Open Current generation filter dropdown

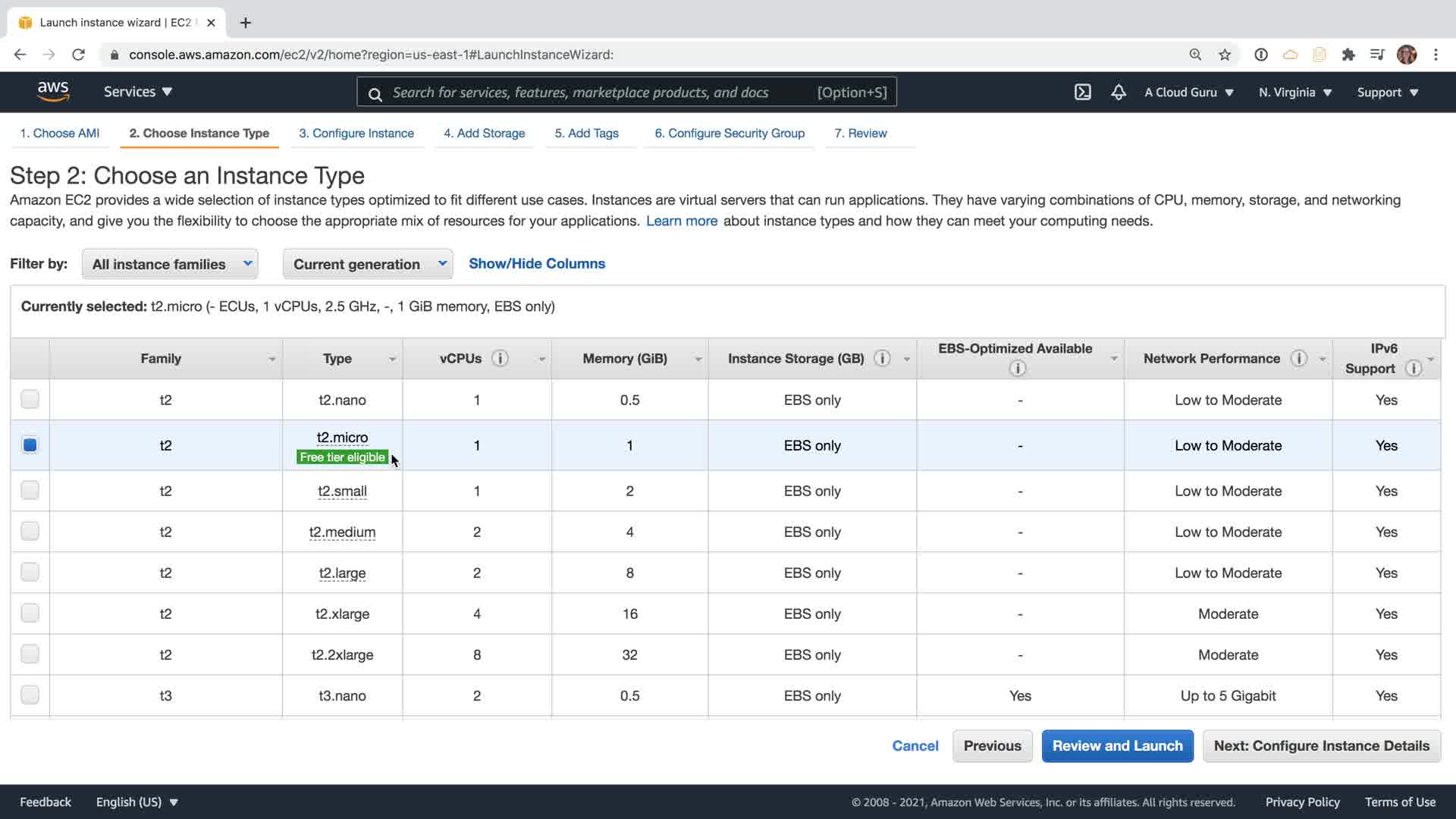click(368, 264)
